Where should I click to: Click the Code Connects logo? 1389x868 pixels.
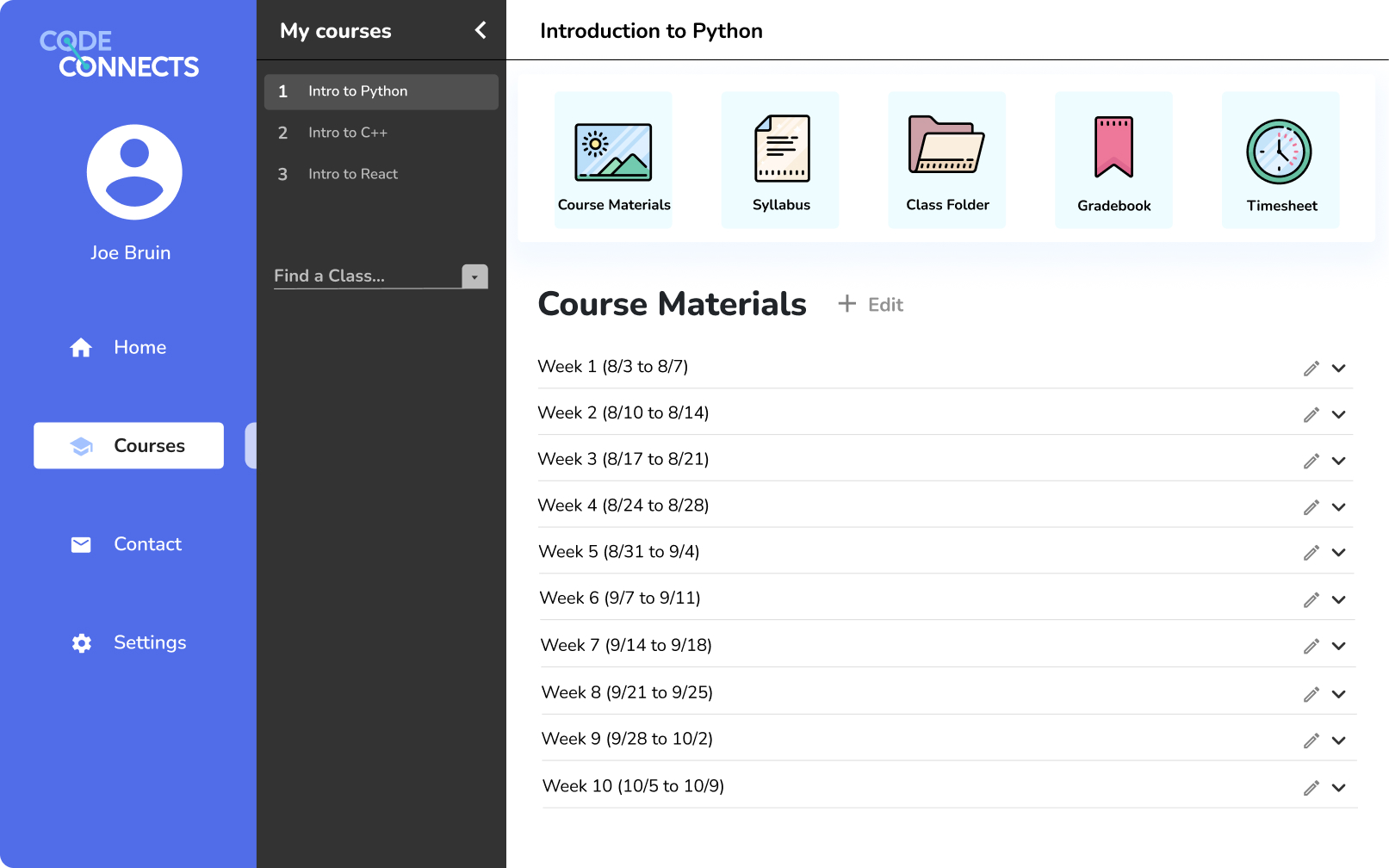point(119,53)
